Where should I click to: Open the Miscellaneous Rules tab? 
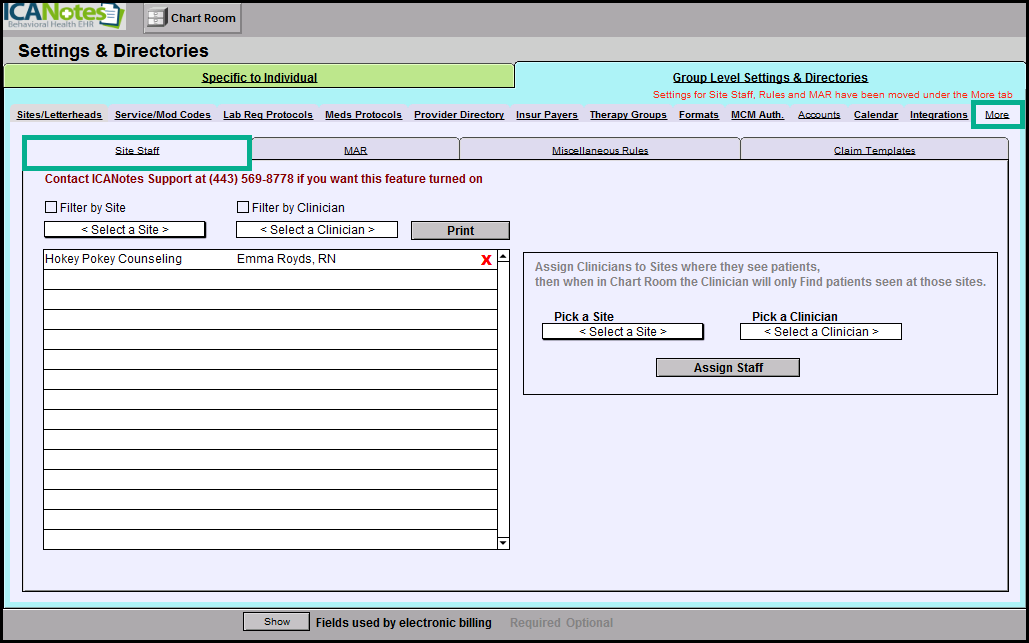pyautogui.click(x=600, y=151)
